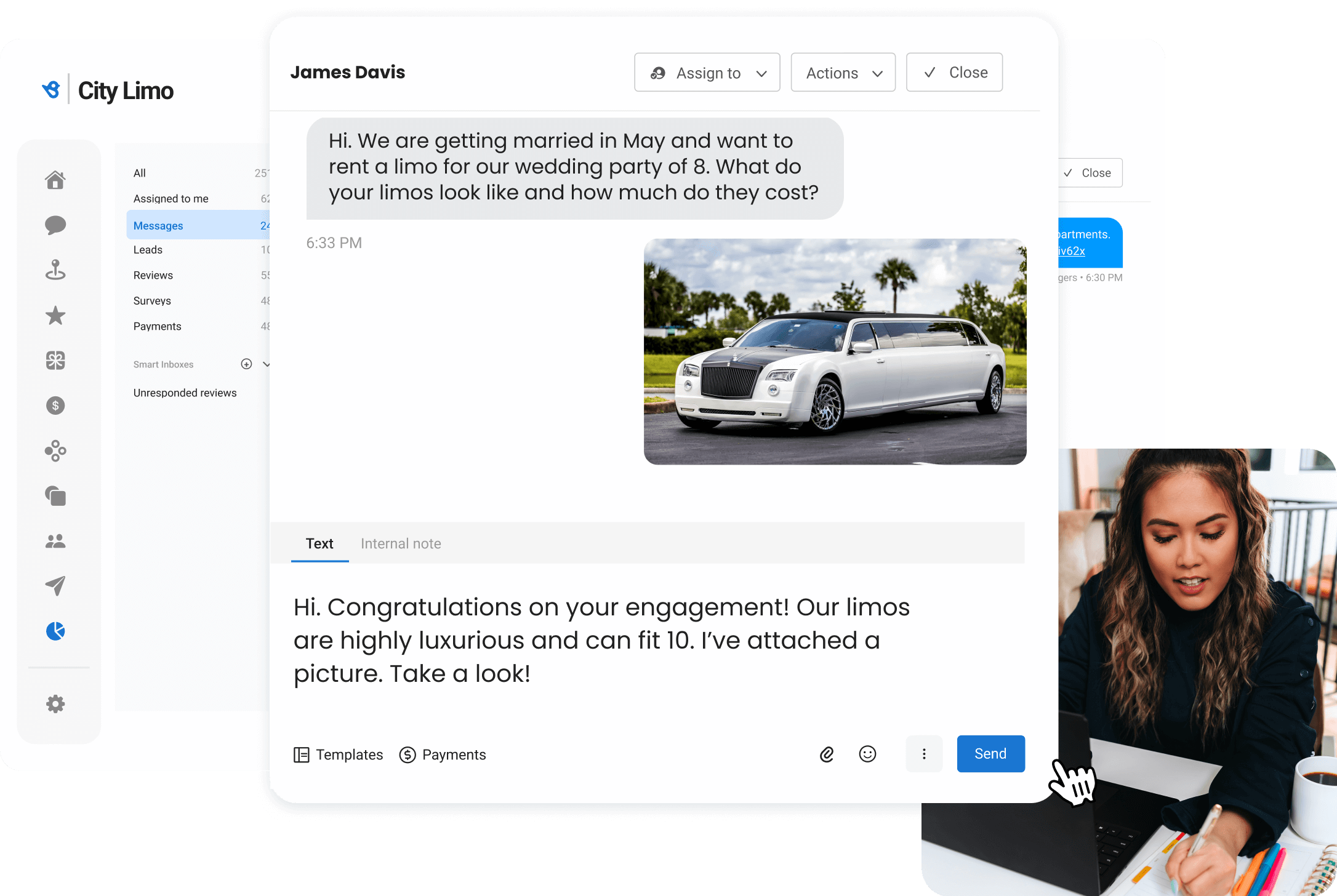Screen dimensions: 1337x896
Task: Expand the Assign to dropdown
Action: click(x=707, y=73)
